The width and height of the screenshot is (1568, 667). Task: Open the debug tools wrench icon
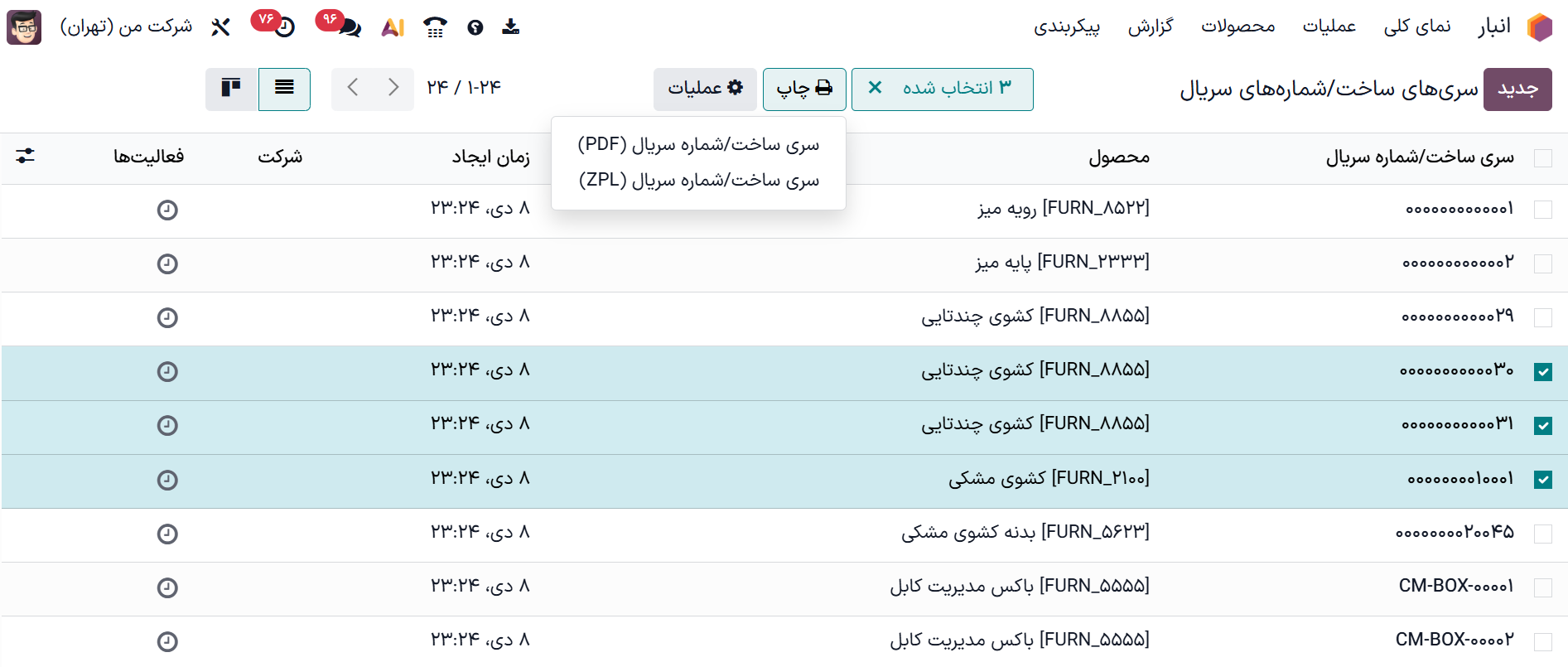point(220,27)
